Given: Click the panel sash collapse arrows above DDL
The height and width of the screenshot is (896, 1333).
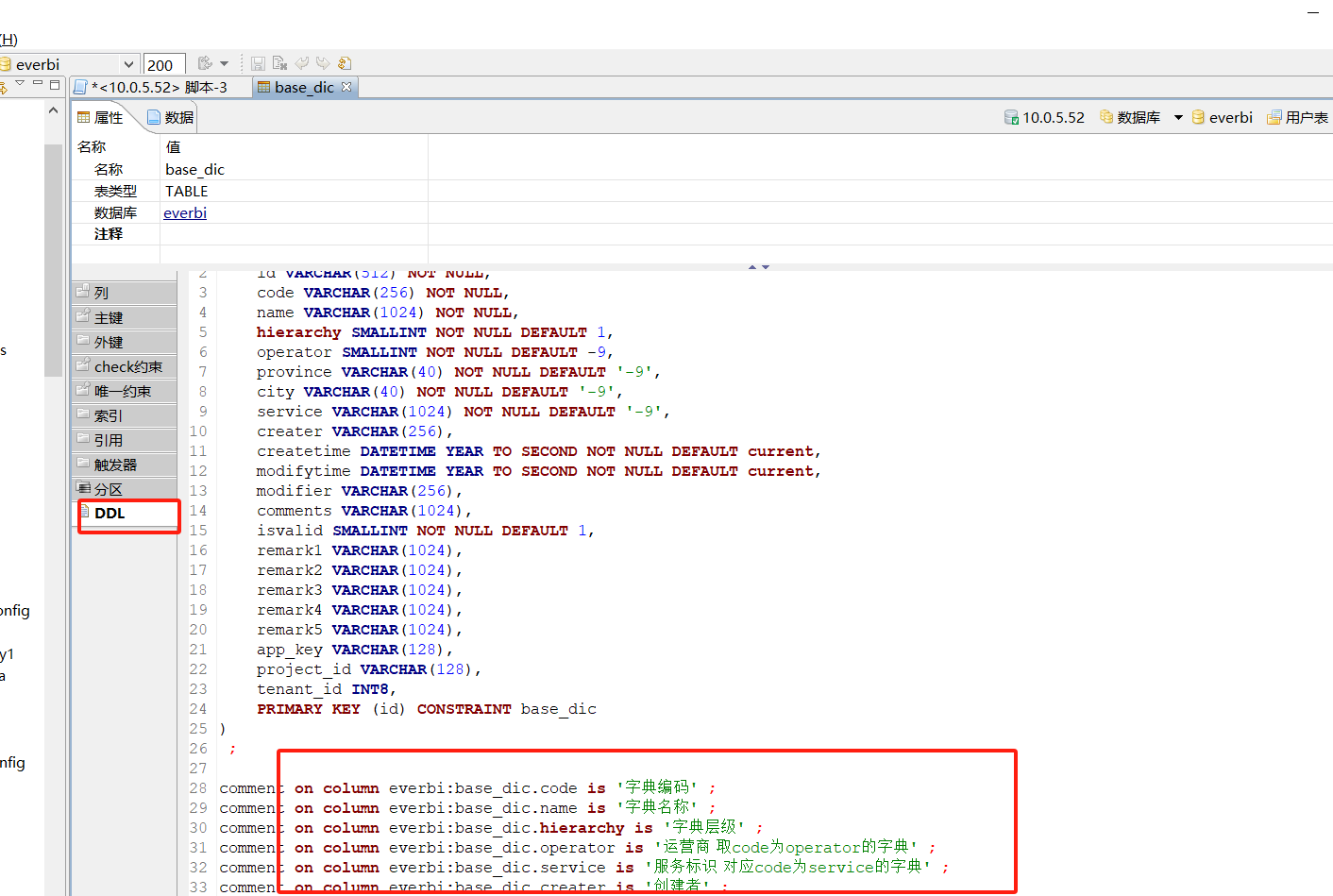Looking at the screenshot, I should tap(759, 266).
